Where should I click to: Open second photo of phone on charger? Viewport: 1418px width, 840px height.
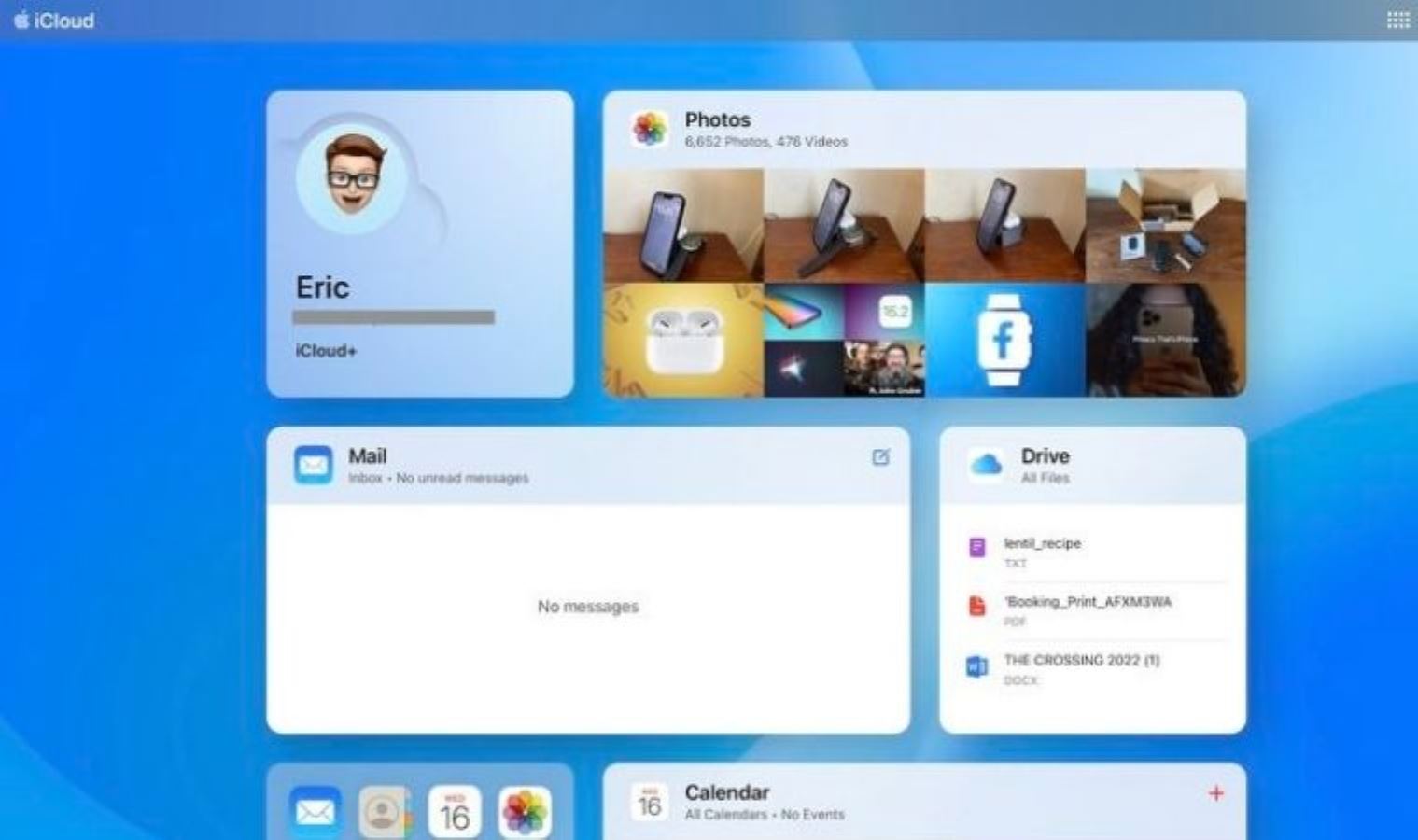pyautogui.click(x=844, y=225)
